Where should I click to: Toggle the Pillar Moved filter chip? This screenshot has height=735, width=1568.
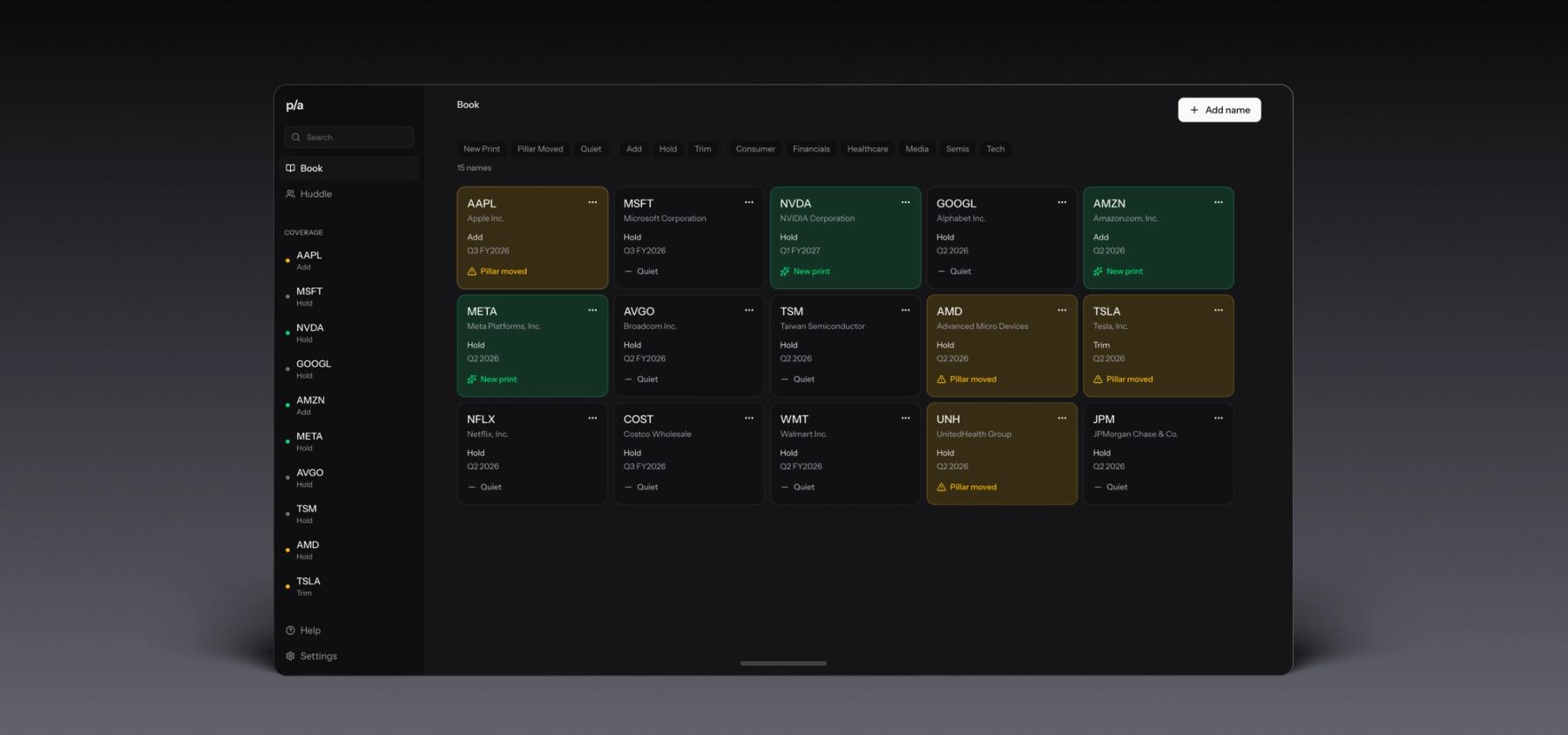coord(540,149)
